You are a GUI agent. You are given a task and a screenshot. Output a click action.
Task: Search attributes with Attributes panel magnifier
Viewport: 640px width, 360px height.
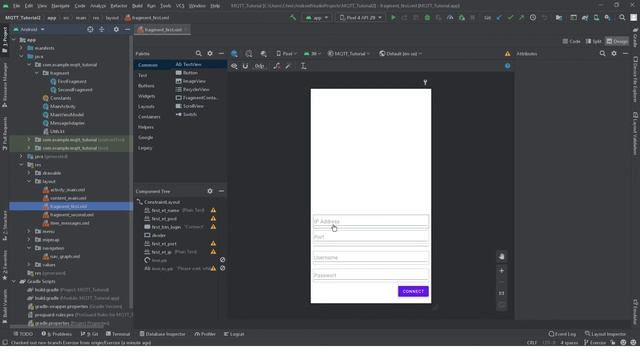tap(602, 53)
